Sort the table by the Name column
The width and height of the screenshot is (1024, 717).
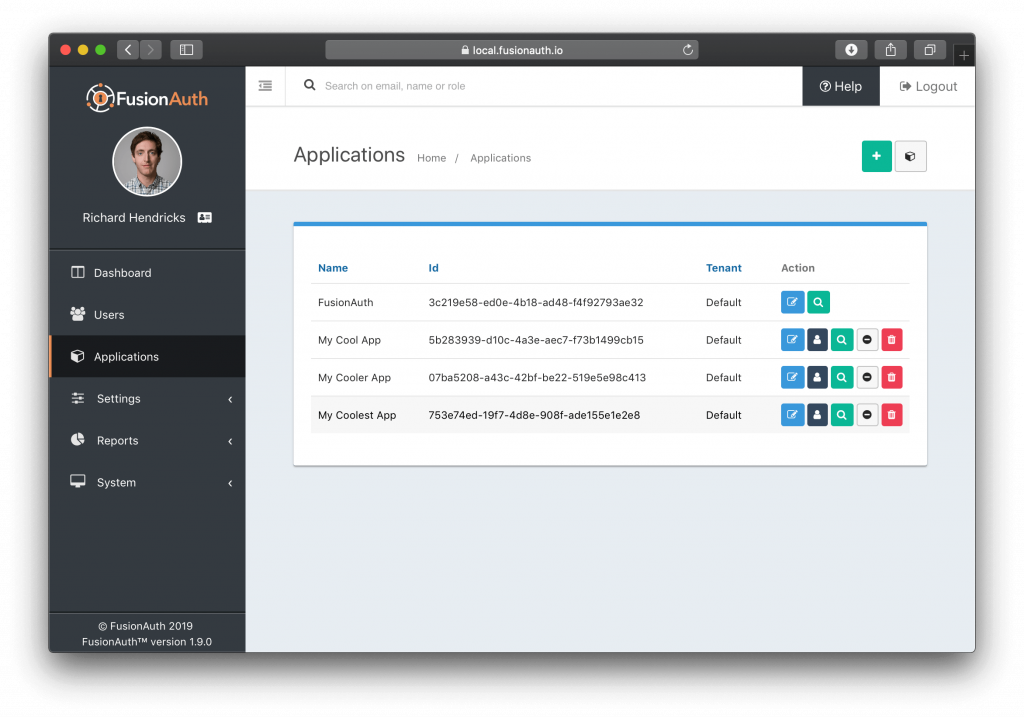[x=332, y=267]
